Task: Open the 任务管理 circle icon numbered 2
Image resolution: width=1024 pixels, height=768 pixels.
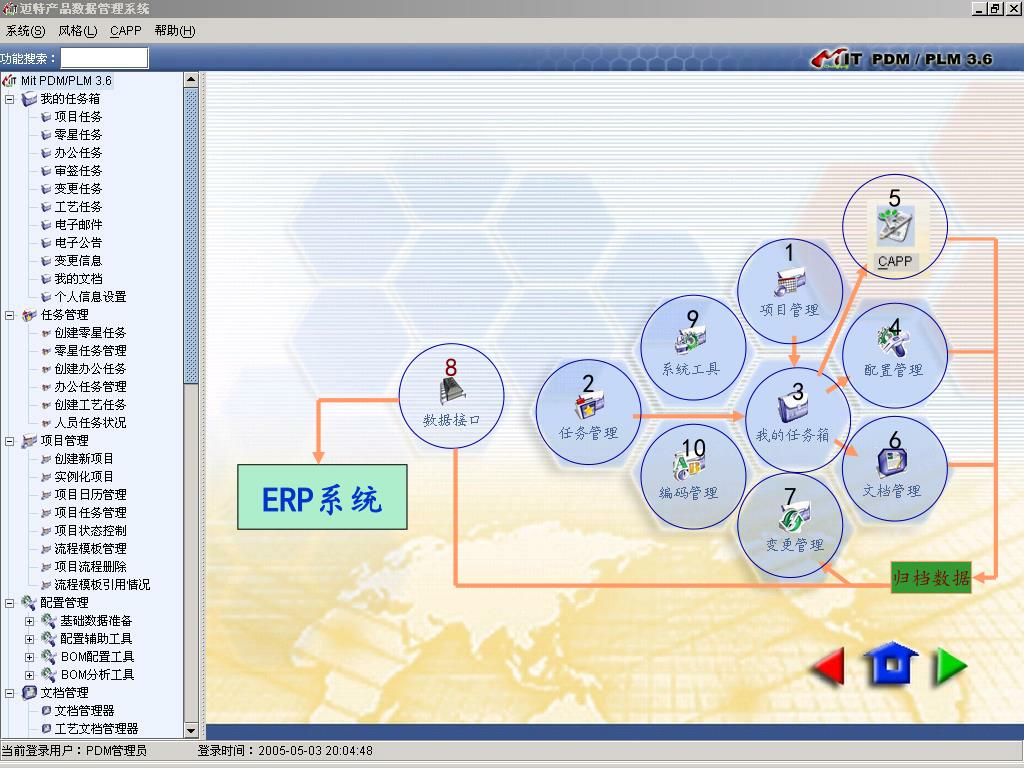Action: (x=588, y=412)
